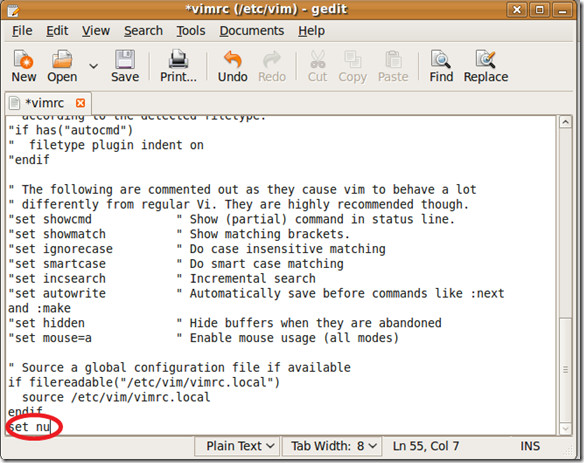Click the window resize grip corner

pos(568,451)
